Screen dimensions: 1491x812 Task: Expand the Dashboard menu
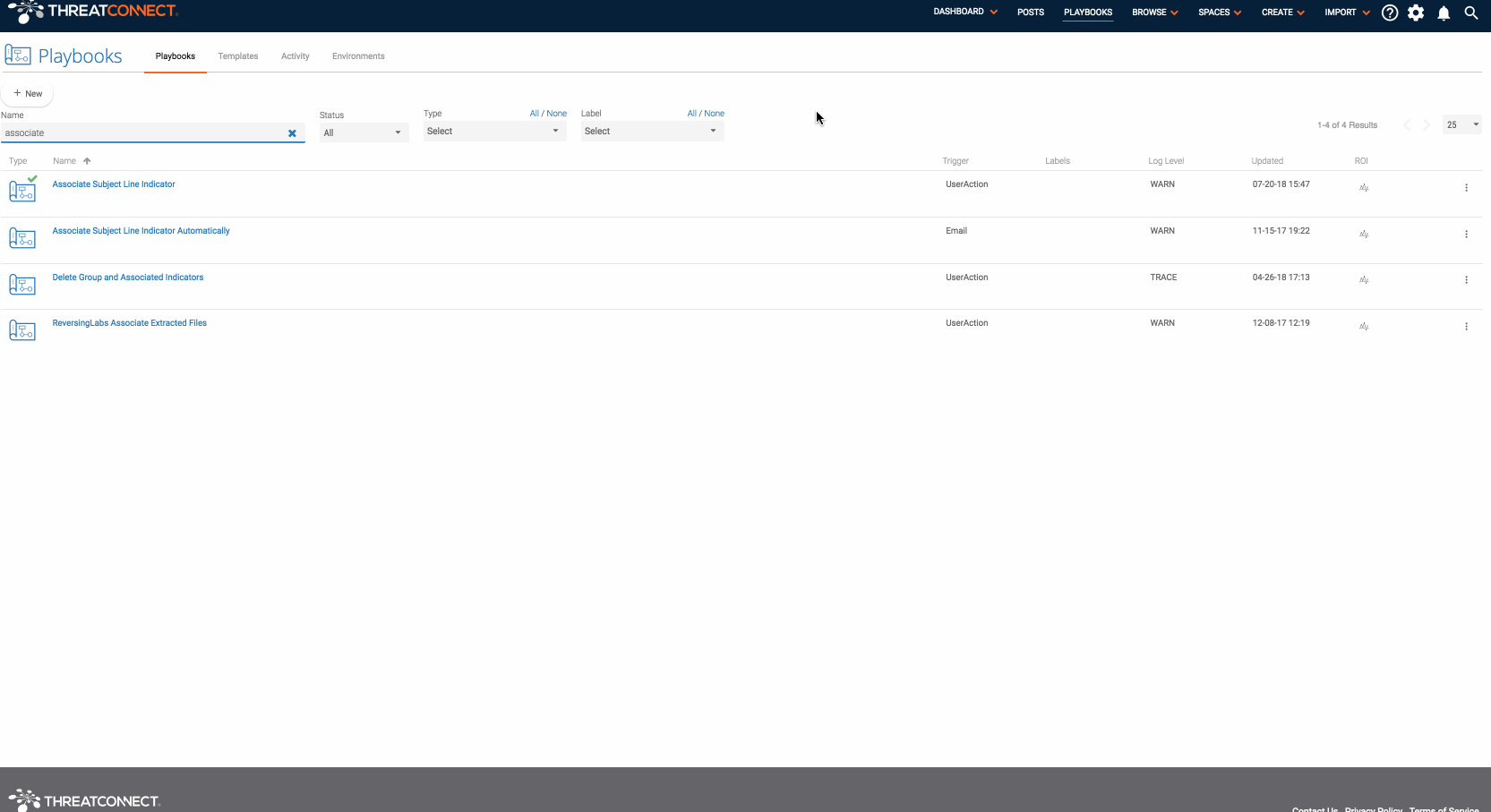tap(965, 12)
